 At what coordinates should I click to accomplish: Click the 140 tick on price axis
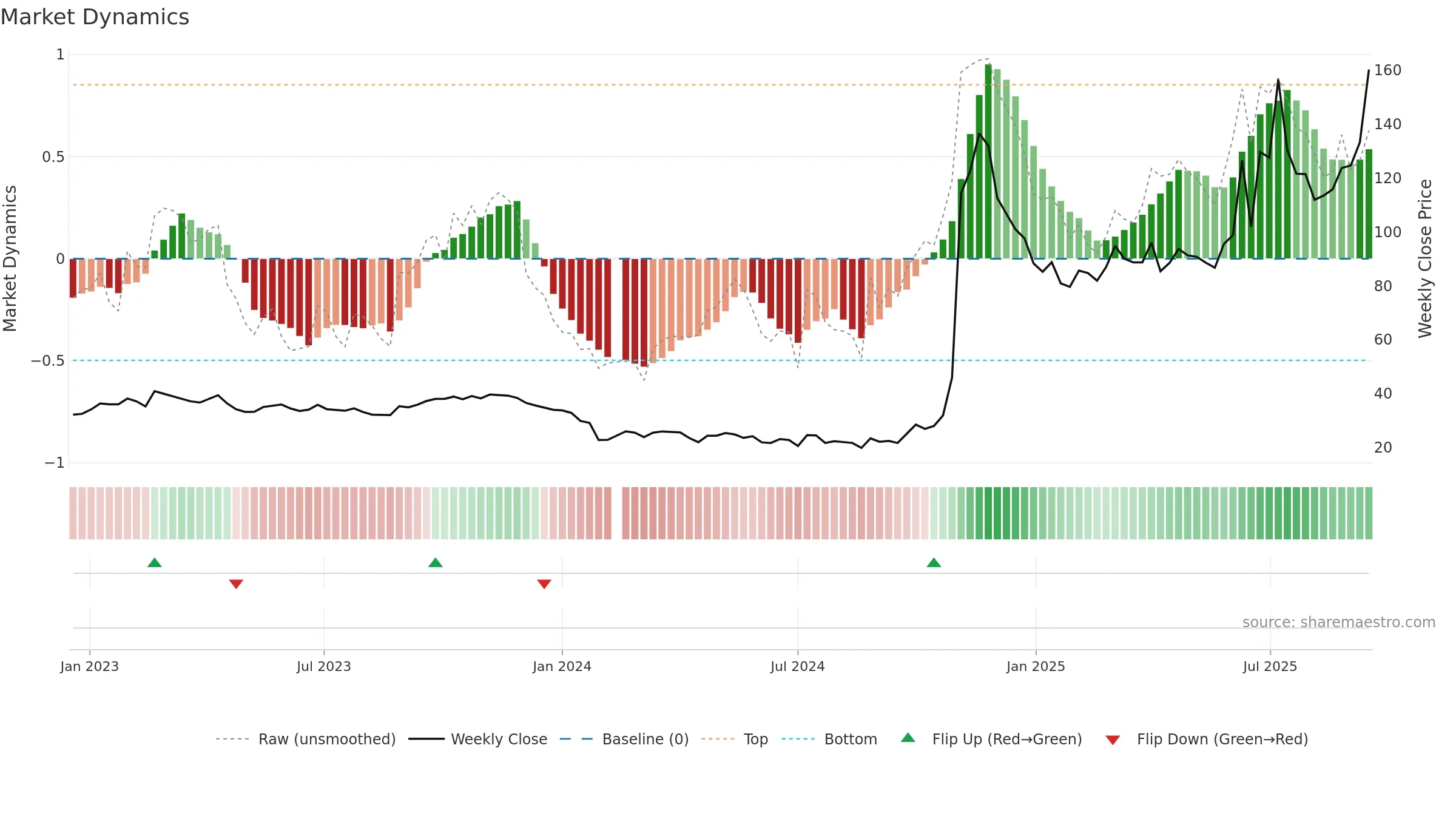point(1387,124)
